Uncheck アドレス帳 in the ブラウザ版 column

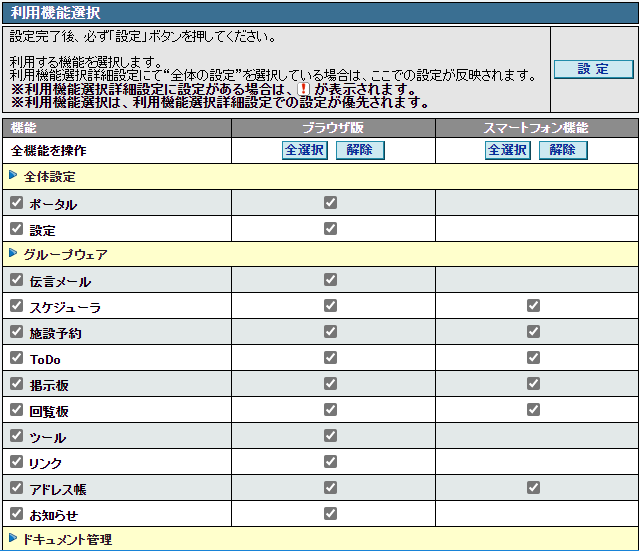(x=331, y=487)
